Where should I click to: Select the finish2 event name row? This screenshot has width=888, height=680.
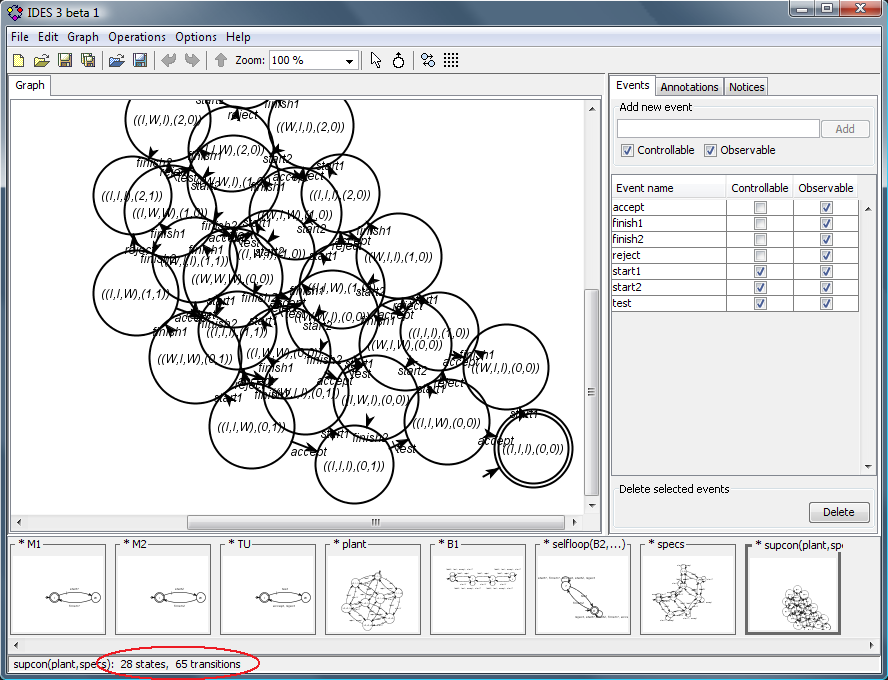668,239
